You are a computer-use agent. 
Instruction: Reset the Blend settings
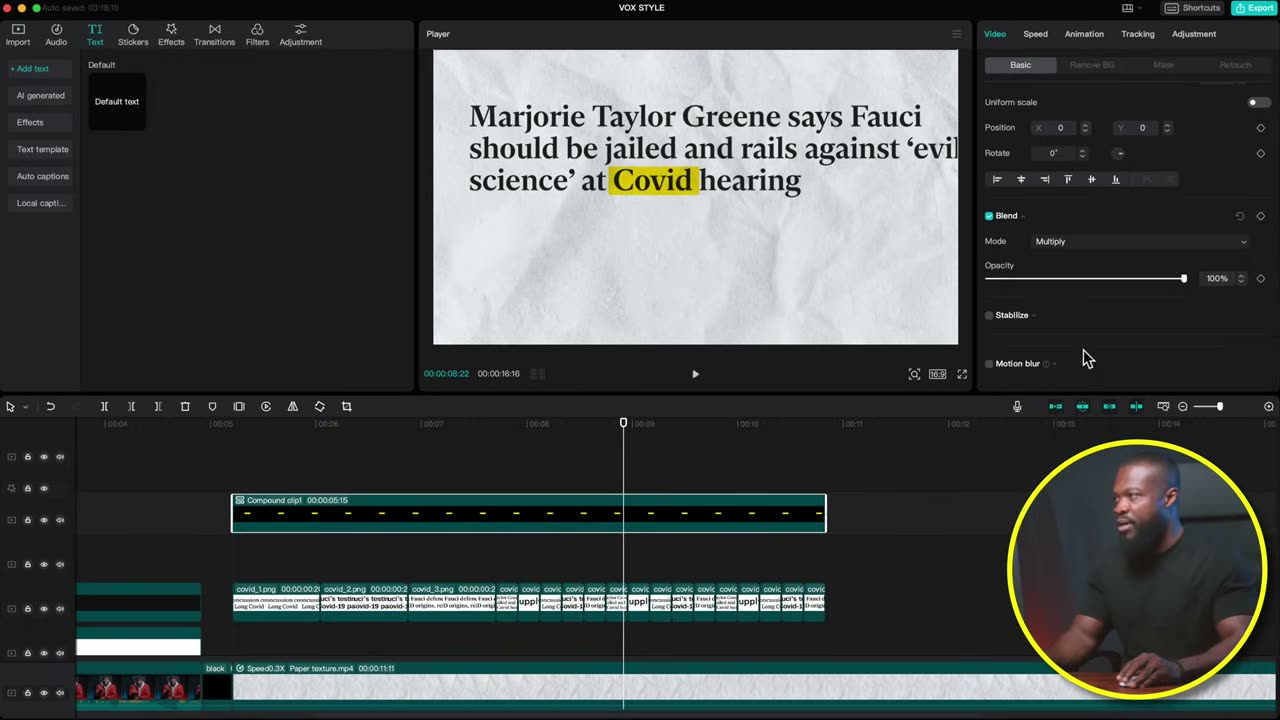(1240, 216)
